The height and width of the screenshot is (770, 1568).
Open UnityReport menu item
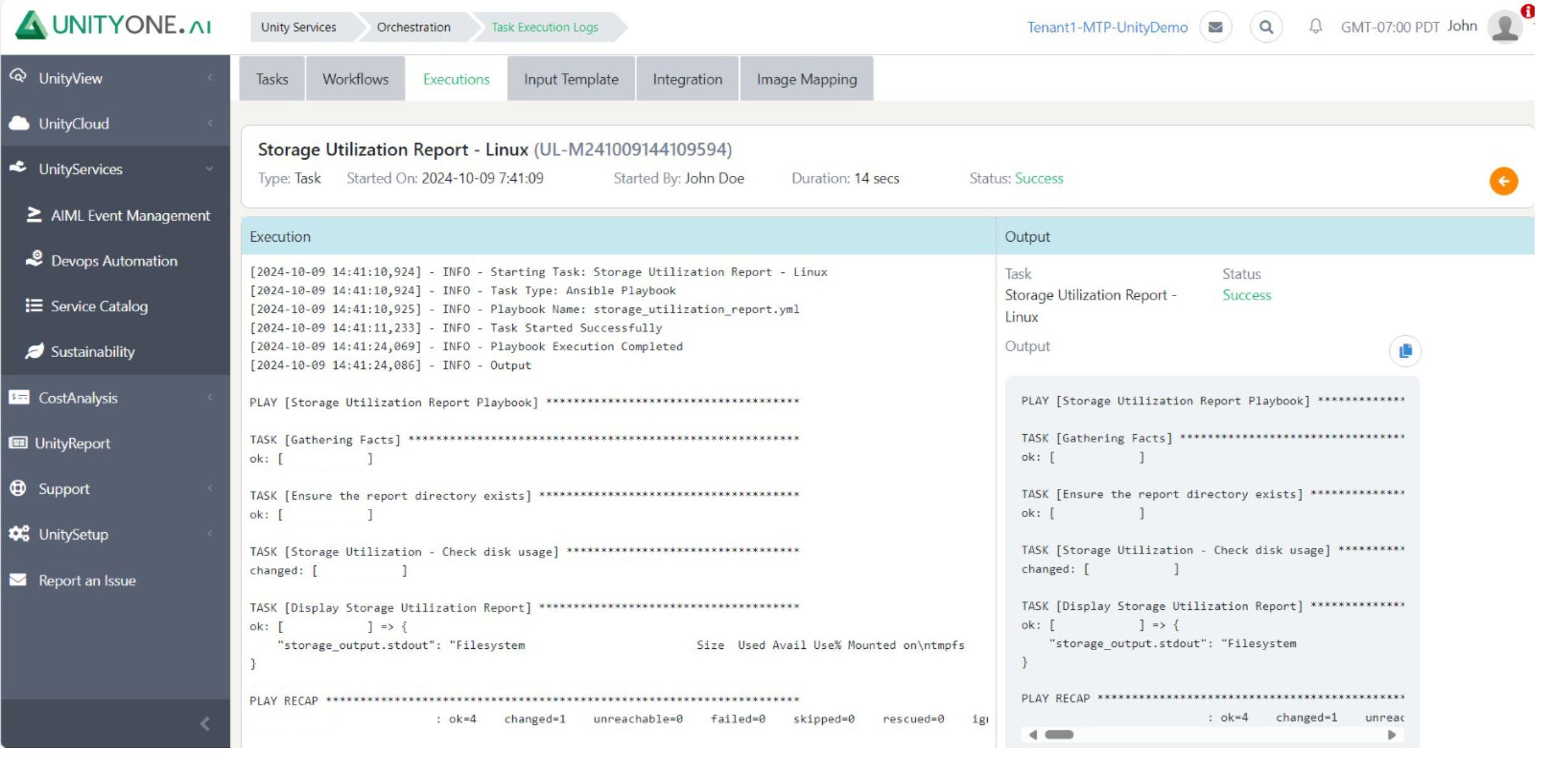pos(72,443)
